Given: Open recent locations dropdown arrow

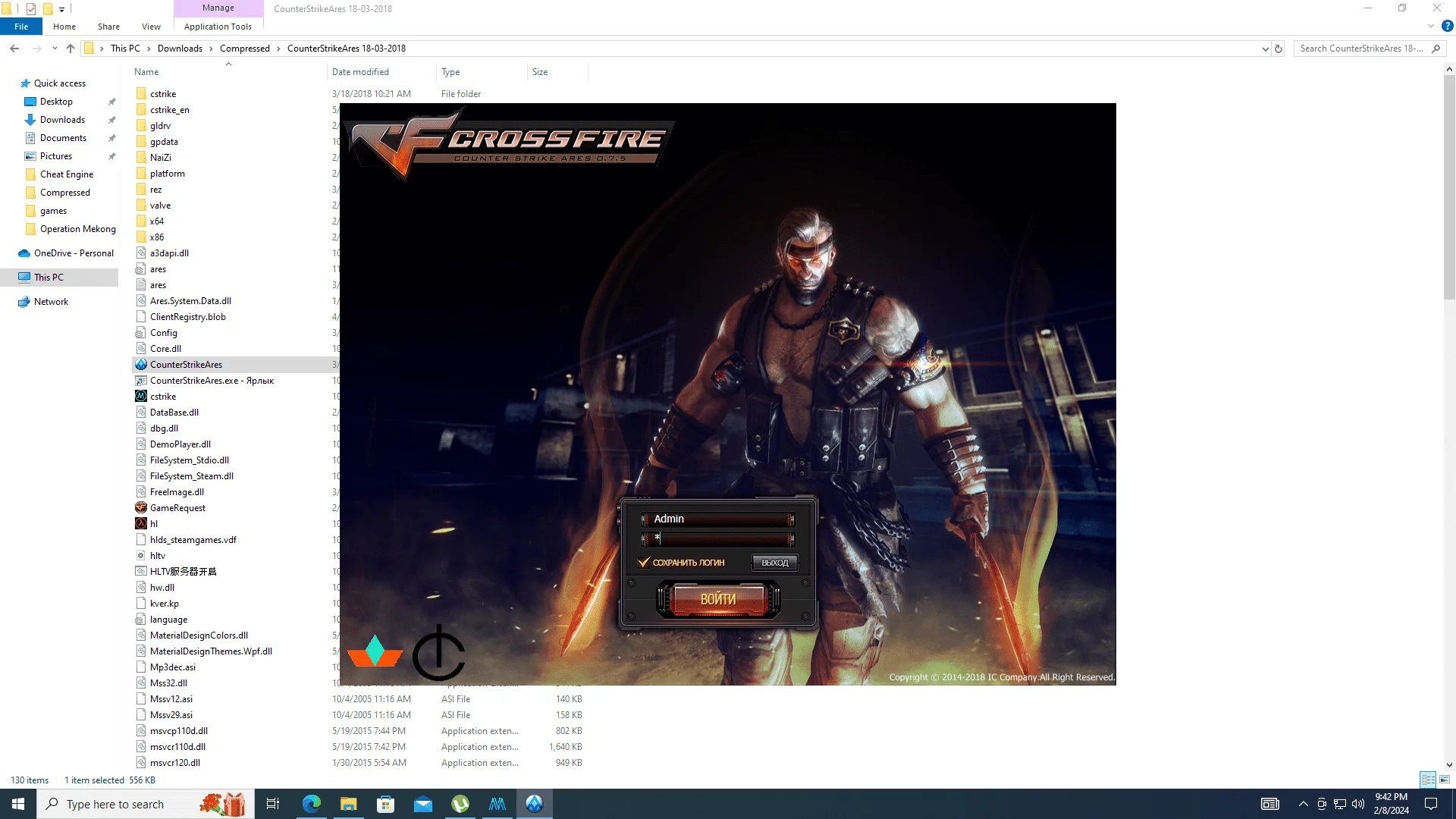Looking at the screenshot, I should pos(55,49).
